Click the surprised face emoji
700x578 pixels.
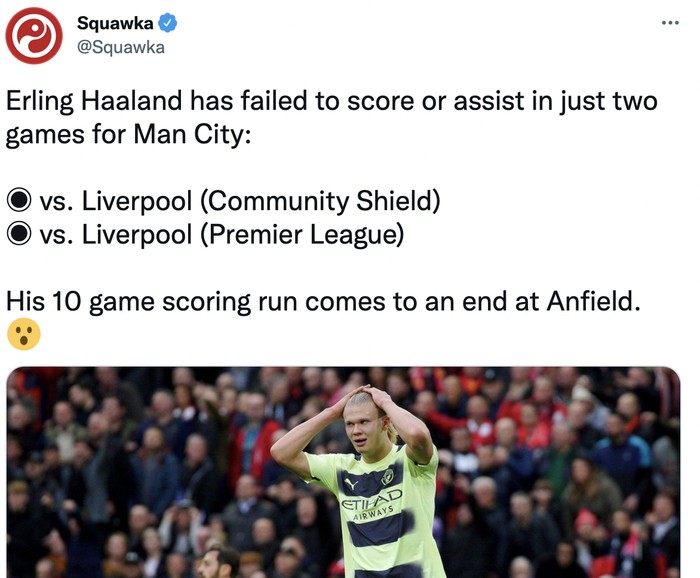tap(22, 334)
